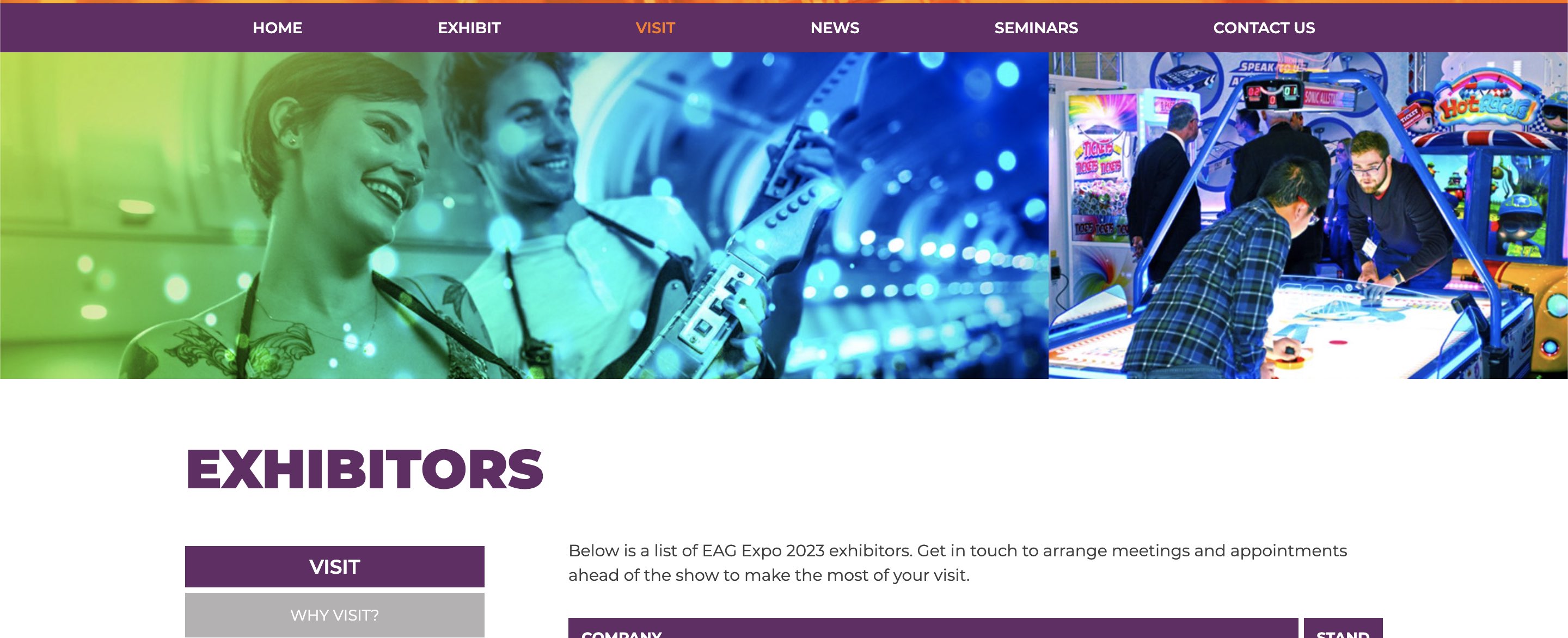Screen dimensions: 1568x638
Task: Open the HOME navigation item
Action: (x=277, y=28)
